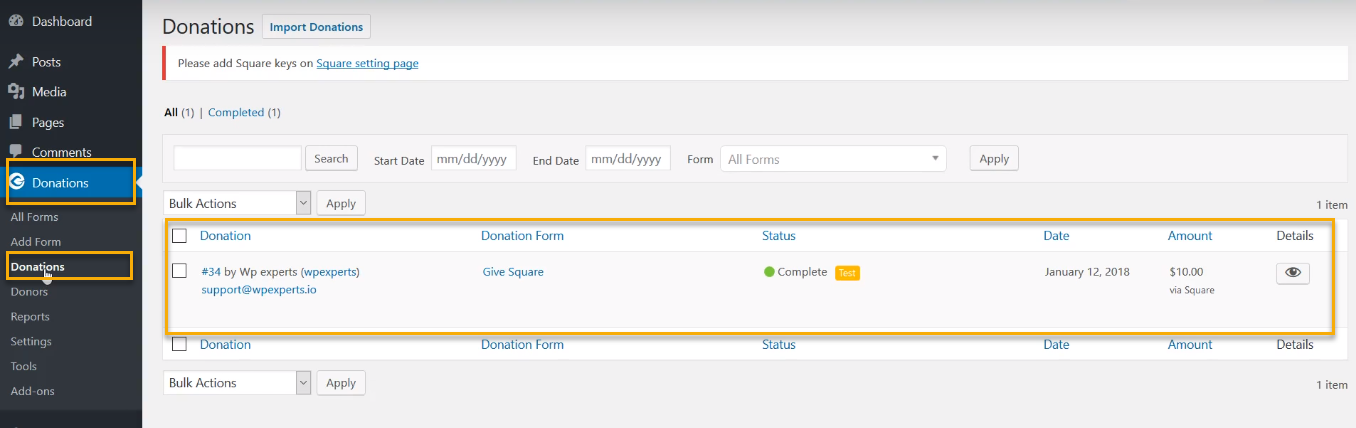Follow the Square setting page link

pos(367,63)
